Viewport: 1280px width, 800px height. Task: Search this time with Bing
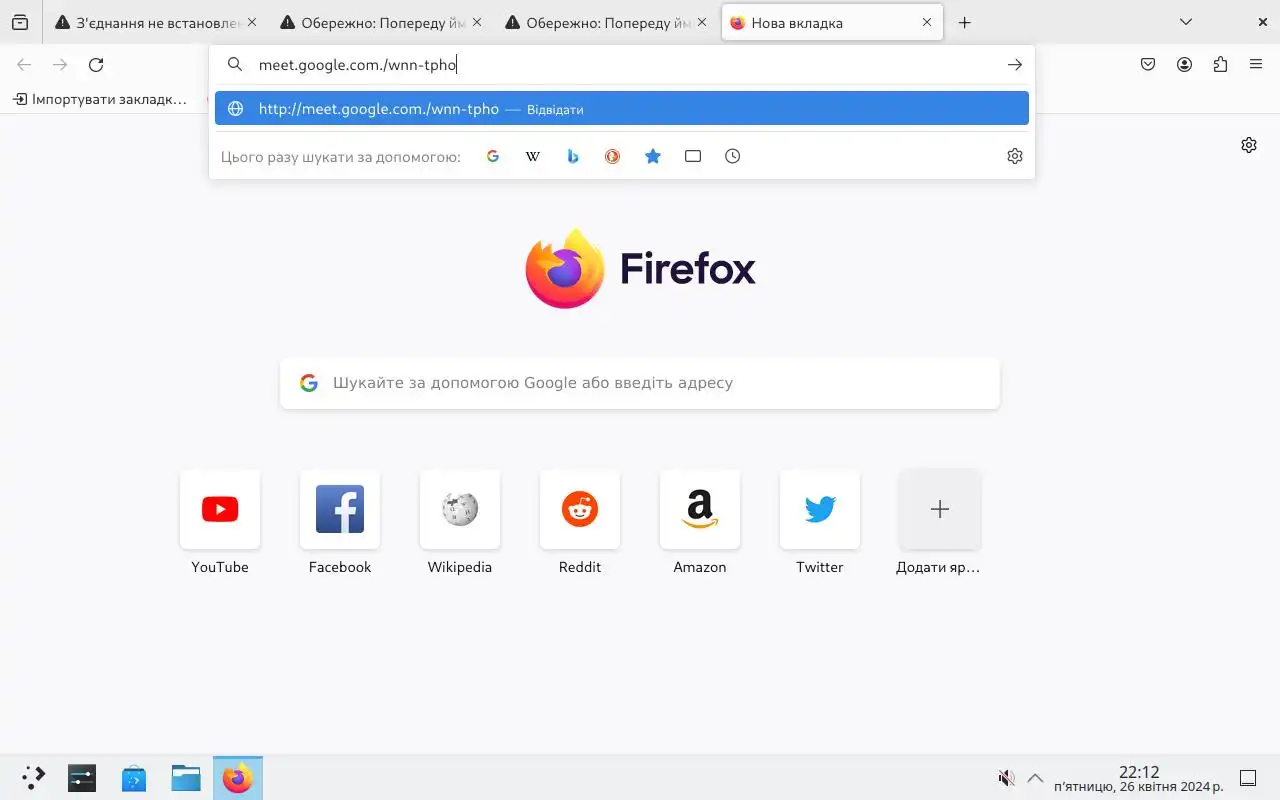coord(573,156)
